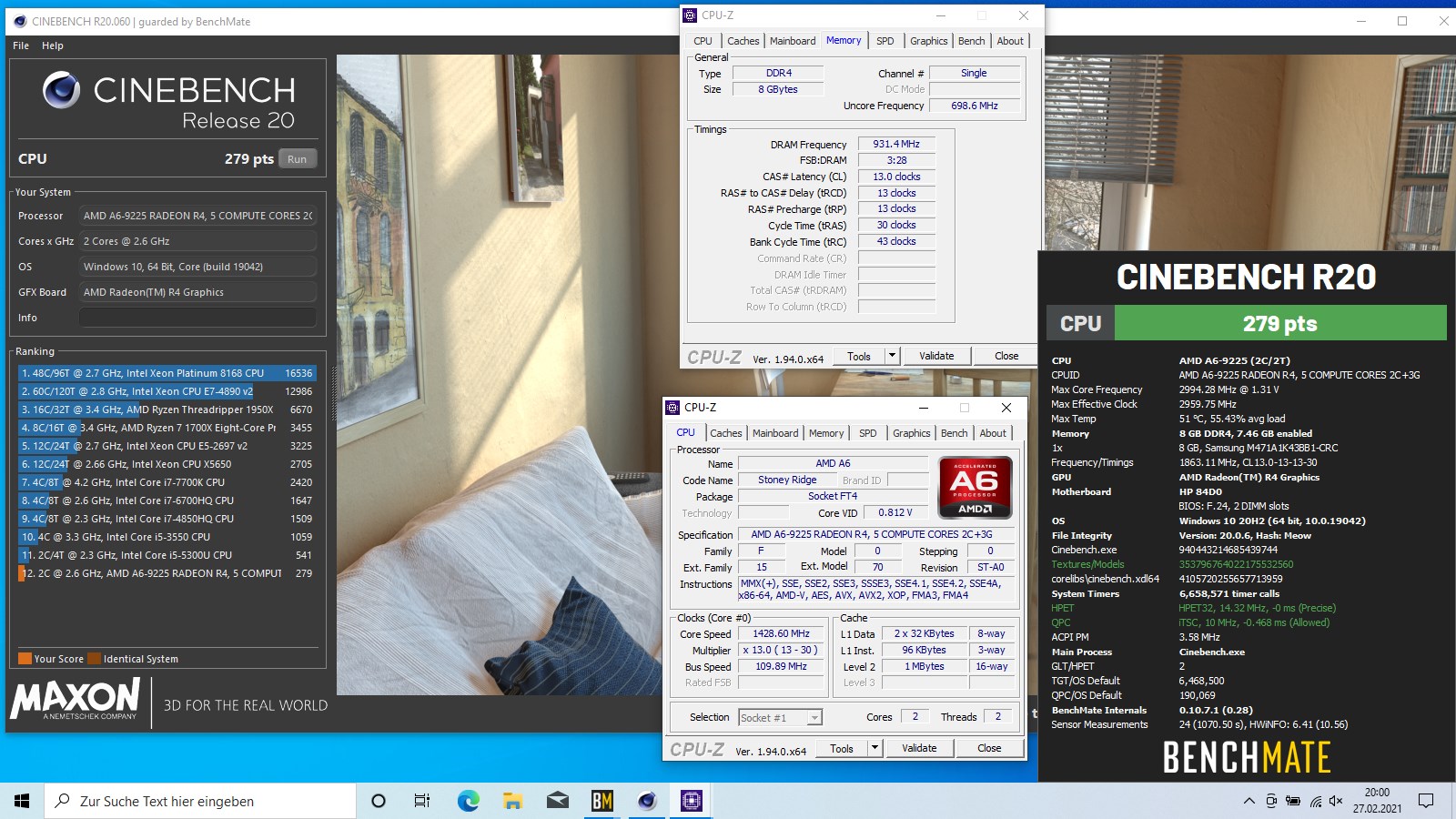The image size is (1456, 819).
Task: Click the Identical System legend swatch
Action: click(x=95, y=659)
